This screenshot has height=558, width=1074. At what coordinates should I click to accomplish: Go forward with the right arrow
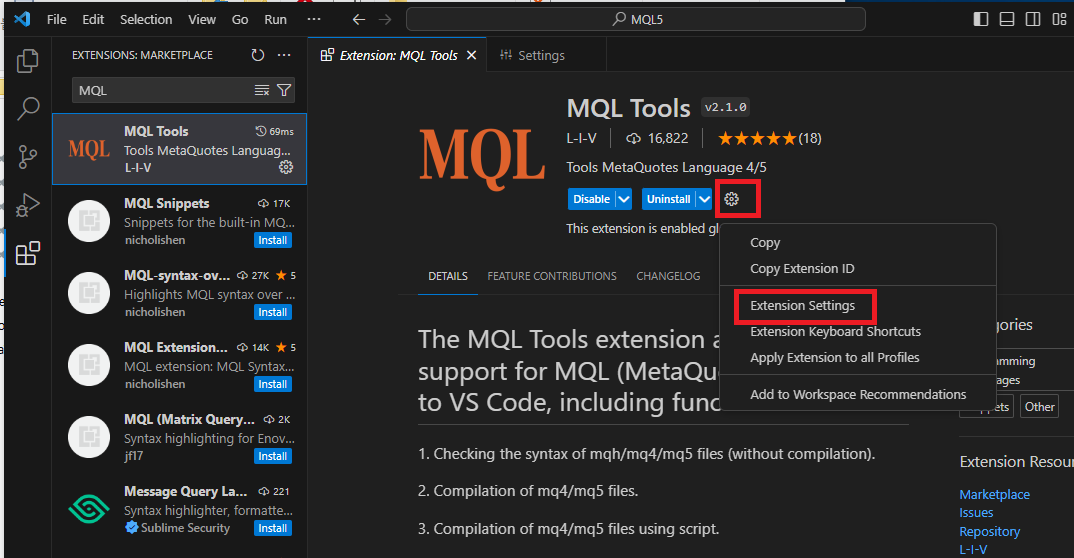point(385,19)
